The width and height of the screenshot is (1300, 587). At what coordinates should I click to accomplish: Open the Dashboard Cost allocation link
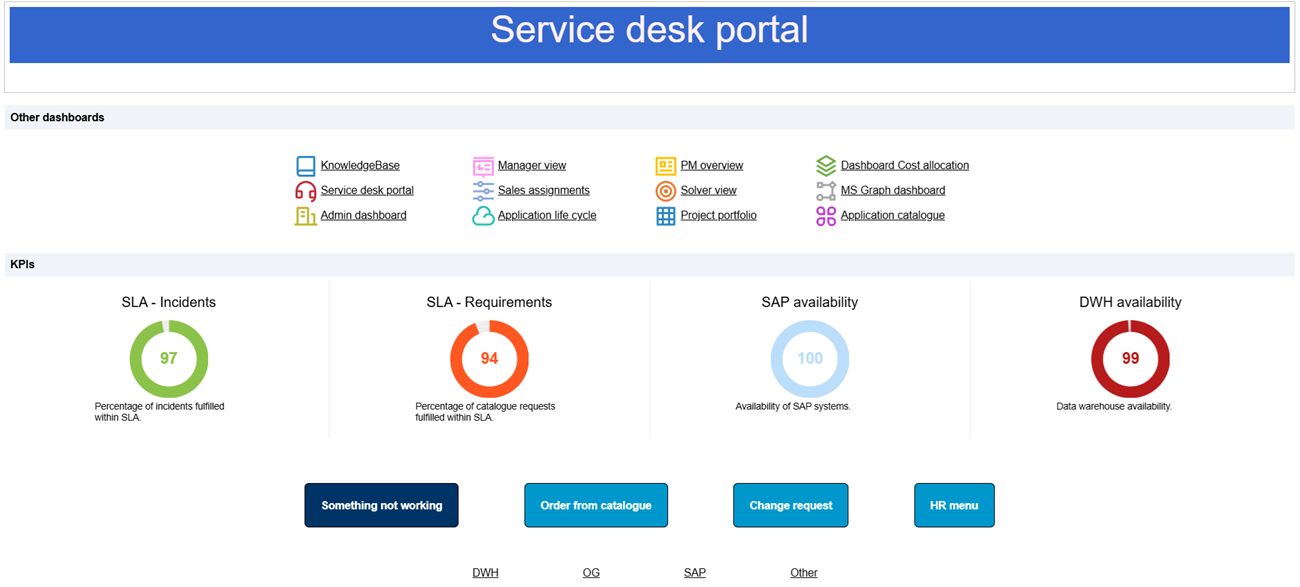[905, 166]
